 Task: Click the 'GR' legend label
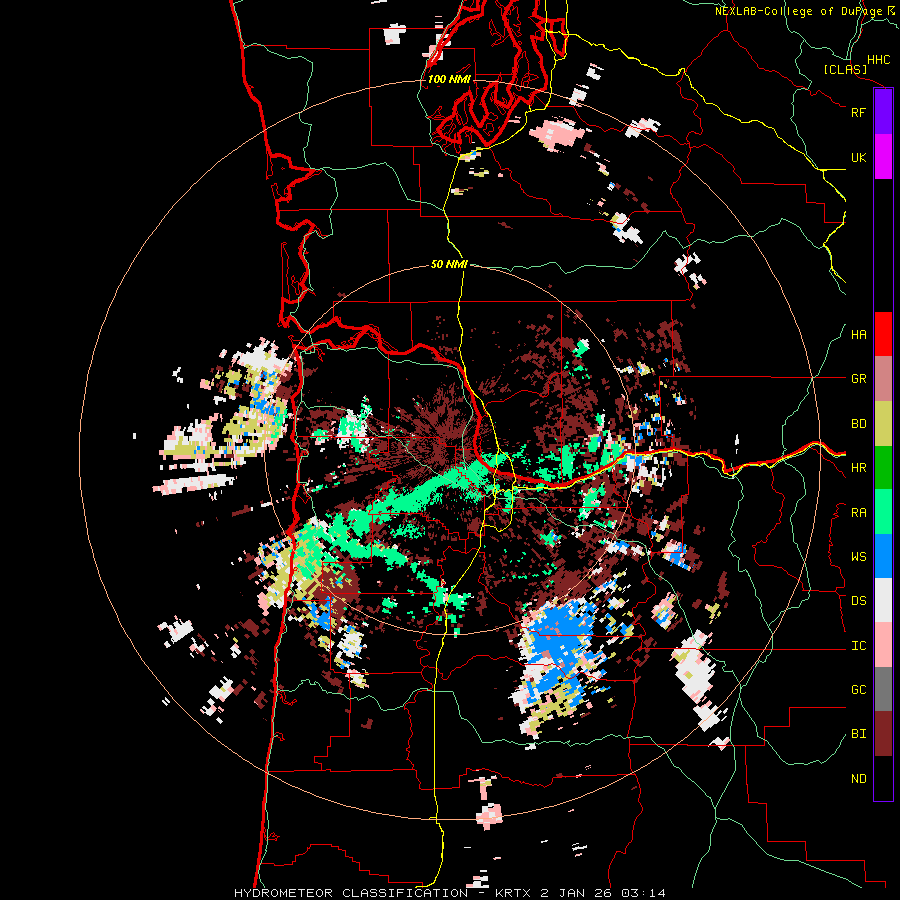tap(858, 379)
